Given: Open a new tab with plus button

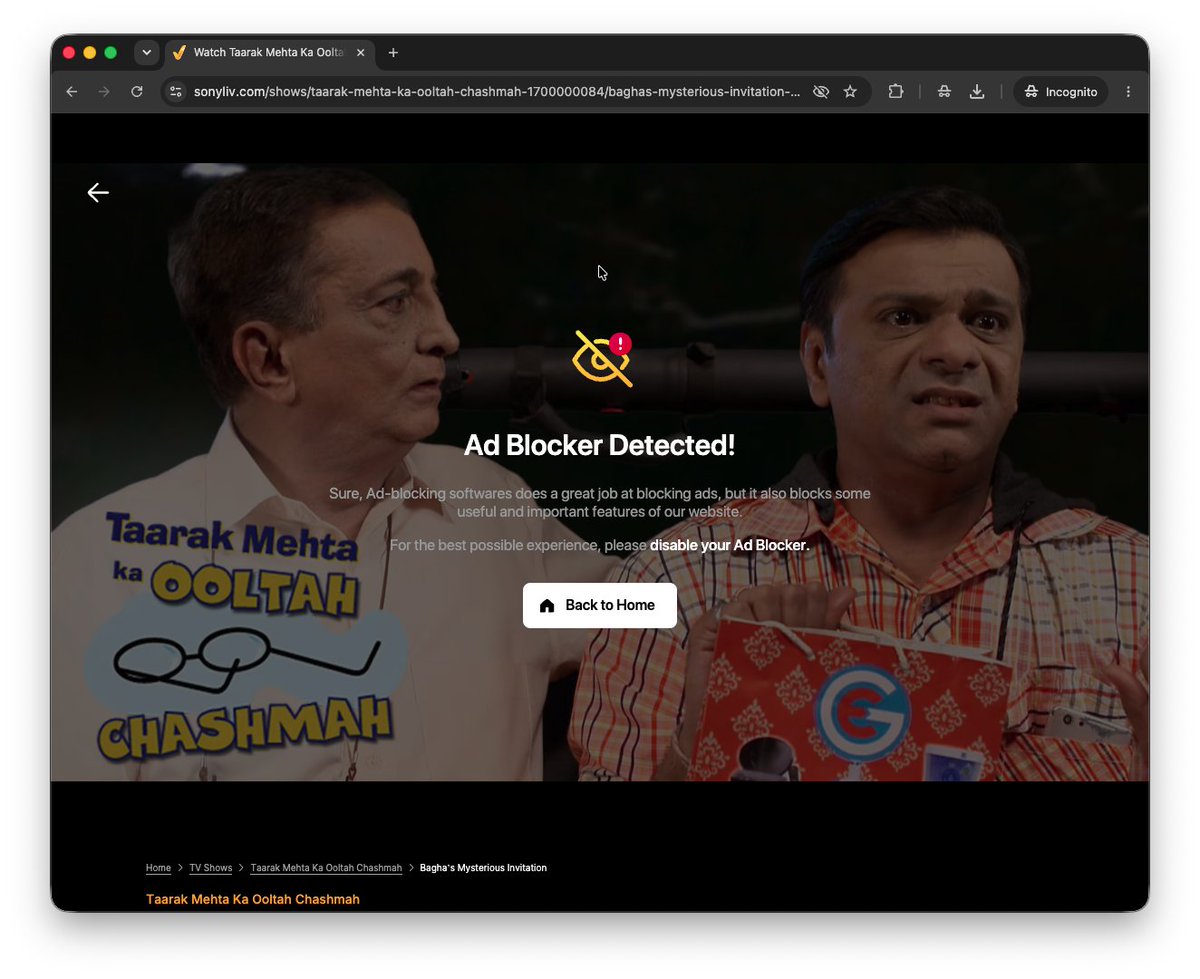Looking at the screenshot, I should click(393, 53).
